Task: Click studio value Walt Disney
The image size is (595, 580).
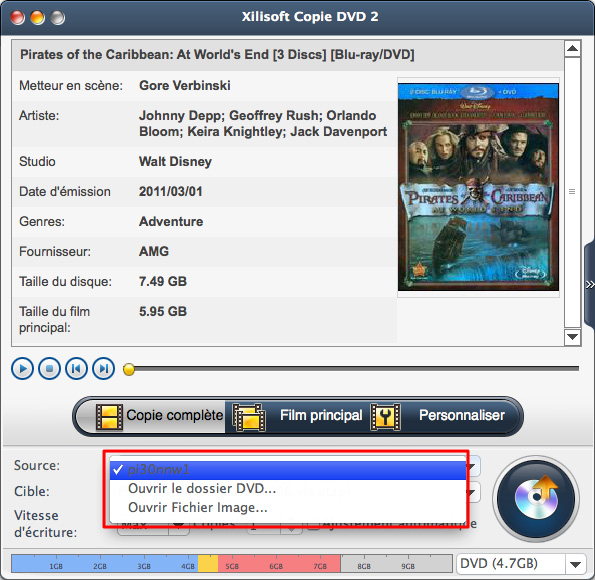Action: [x=175, y=162]
